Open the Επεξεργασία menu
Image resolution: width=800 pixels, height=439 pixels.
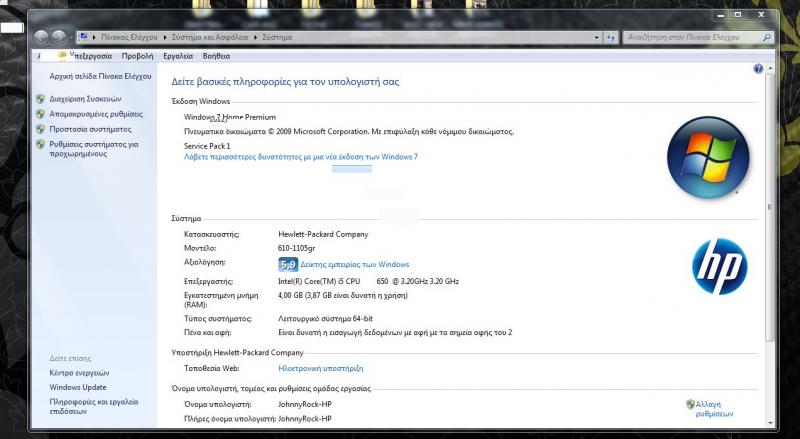[91, 56]
